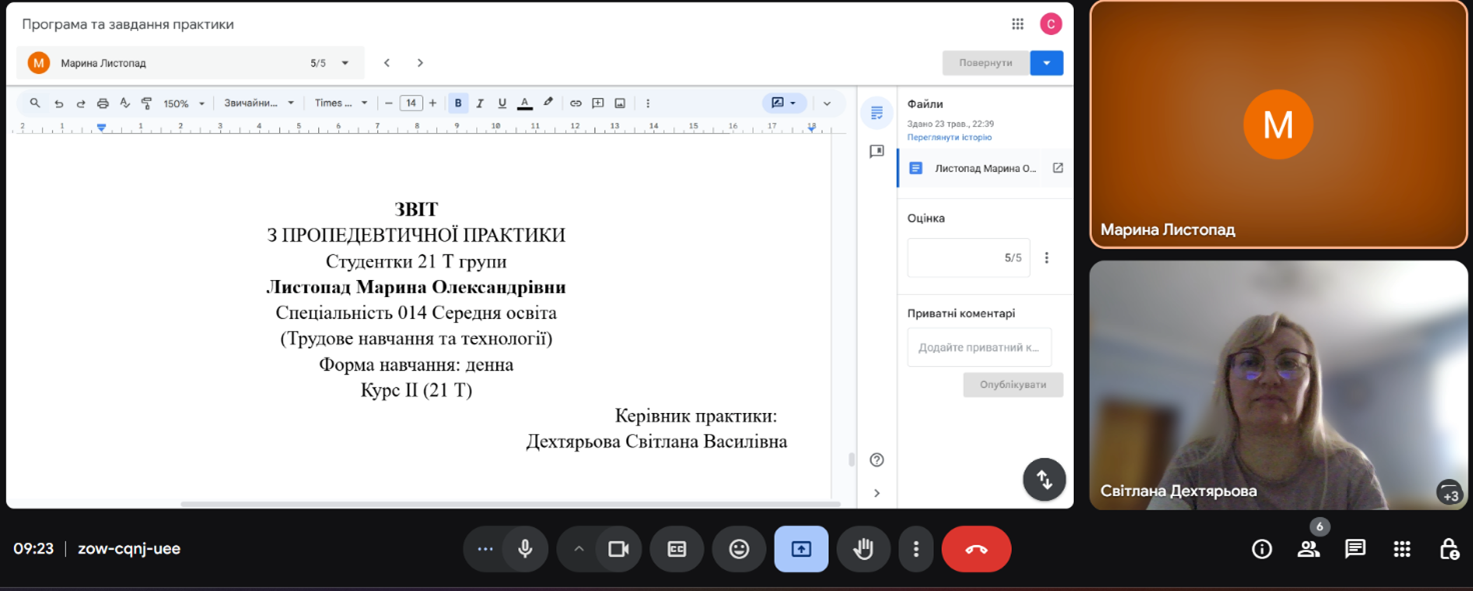Open the submitted file in a new window
The width and height of the screenshot is (1473, 591).
pos(1057,168)
